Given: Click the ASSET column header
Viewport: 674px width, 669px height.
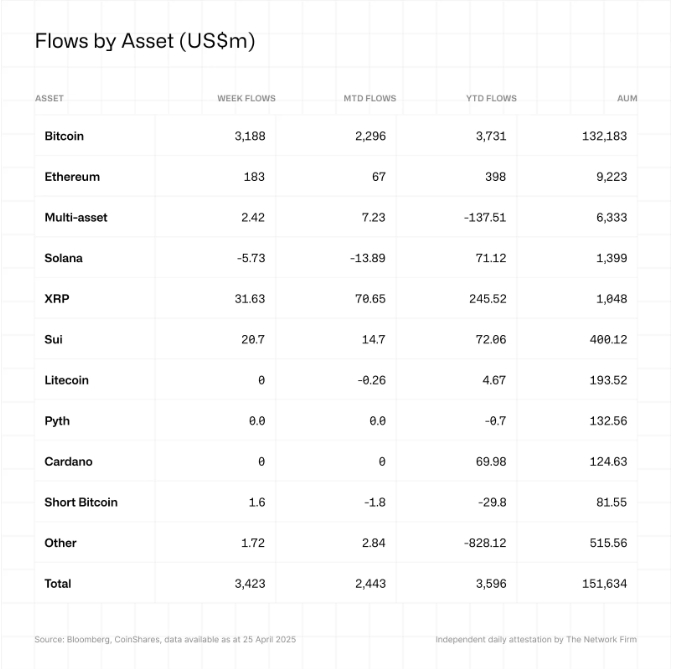Looking at the screenshot, I should pos(49,98).
